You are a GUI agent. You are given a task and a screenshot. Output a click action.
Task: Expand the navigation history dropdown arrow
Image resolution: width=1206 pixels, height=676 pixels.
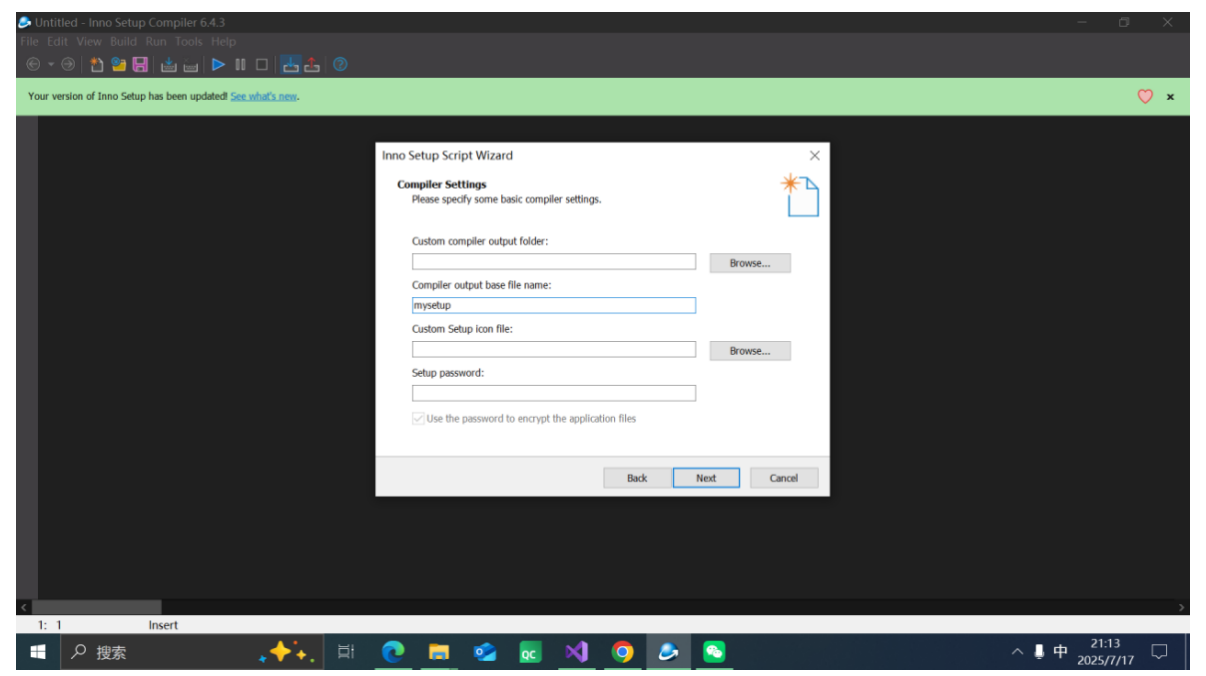click(51, 64)
